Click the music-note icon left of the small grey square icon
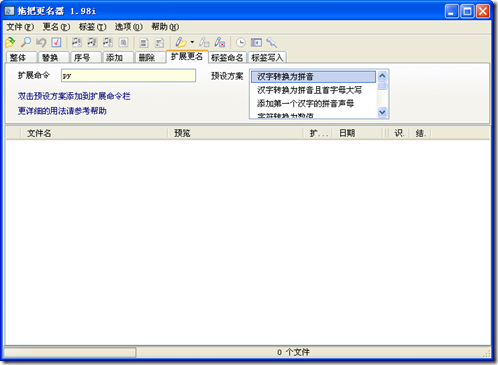This screenshot has width=498, height=365. [108, 42]
